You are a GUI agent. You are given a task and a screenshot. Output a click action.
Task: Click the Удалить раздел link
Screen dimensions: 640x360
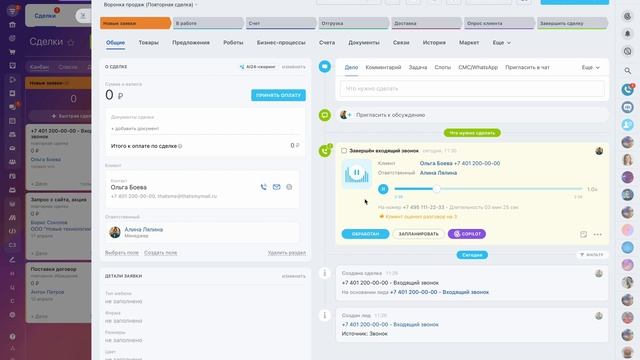287,253
